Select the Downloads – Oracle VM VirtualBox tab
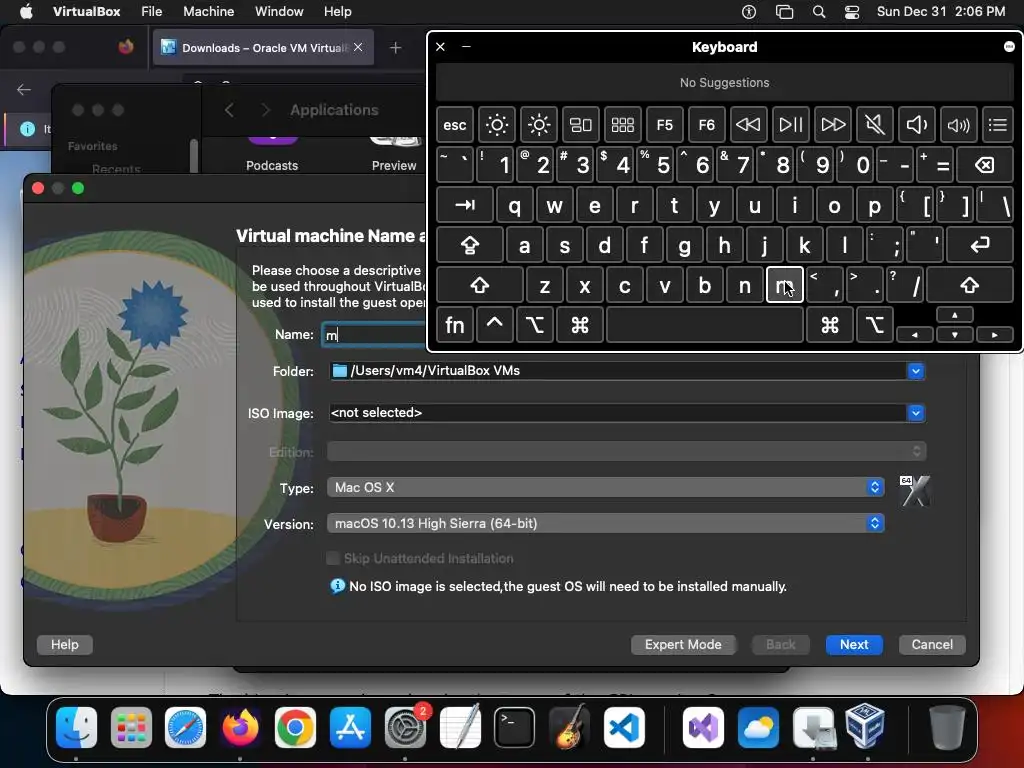The width and height of the screenshot is (1024, 768). click(x=263, y=47)
